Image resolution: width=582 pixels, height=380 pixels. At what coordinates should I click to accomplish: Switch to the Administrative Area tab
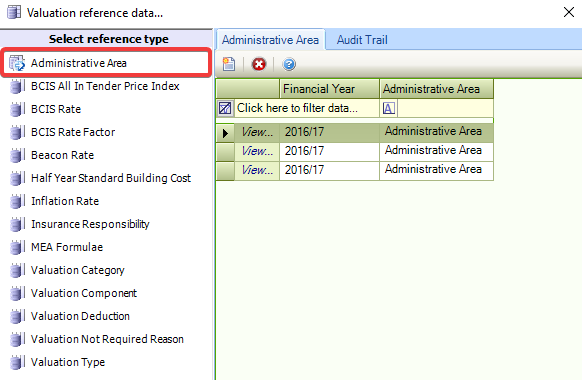pos(270,40)
